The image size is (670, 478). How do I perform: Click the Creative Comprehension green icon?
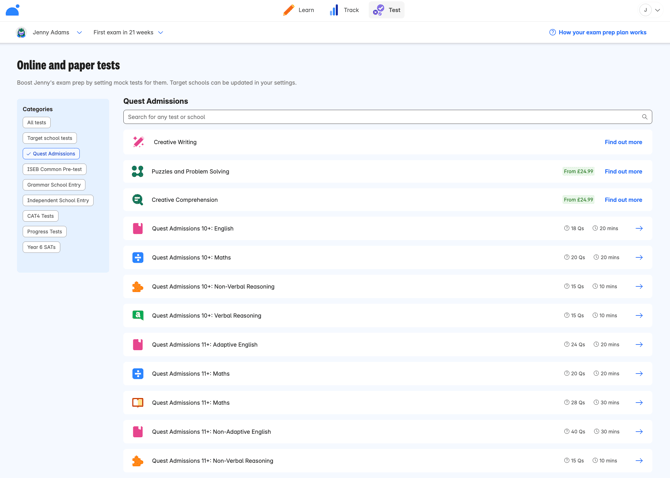[138, 200]
